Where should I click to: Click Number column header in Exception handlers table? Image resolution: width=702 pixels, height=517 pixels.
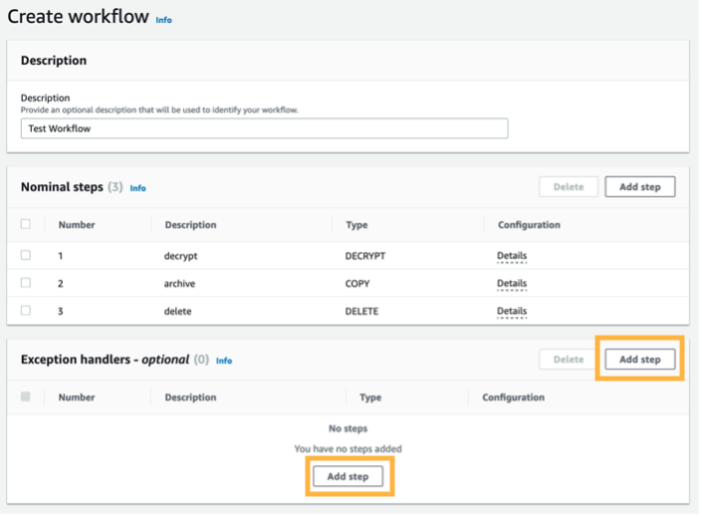[77, 397]
